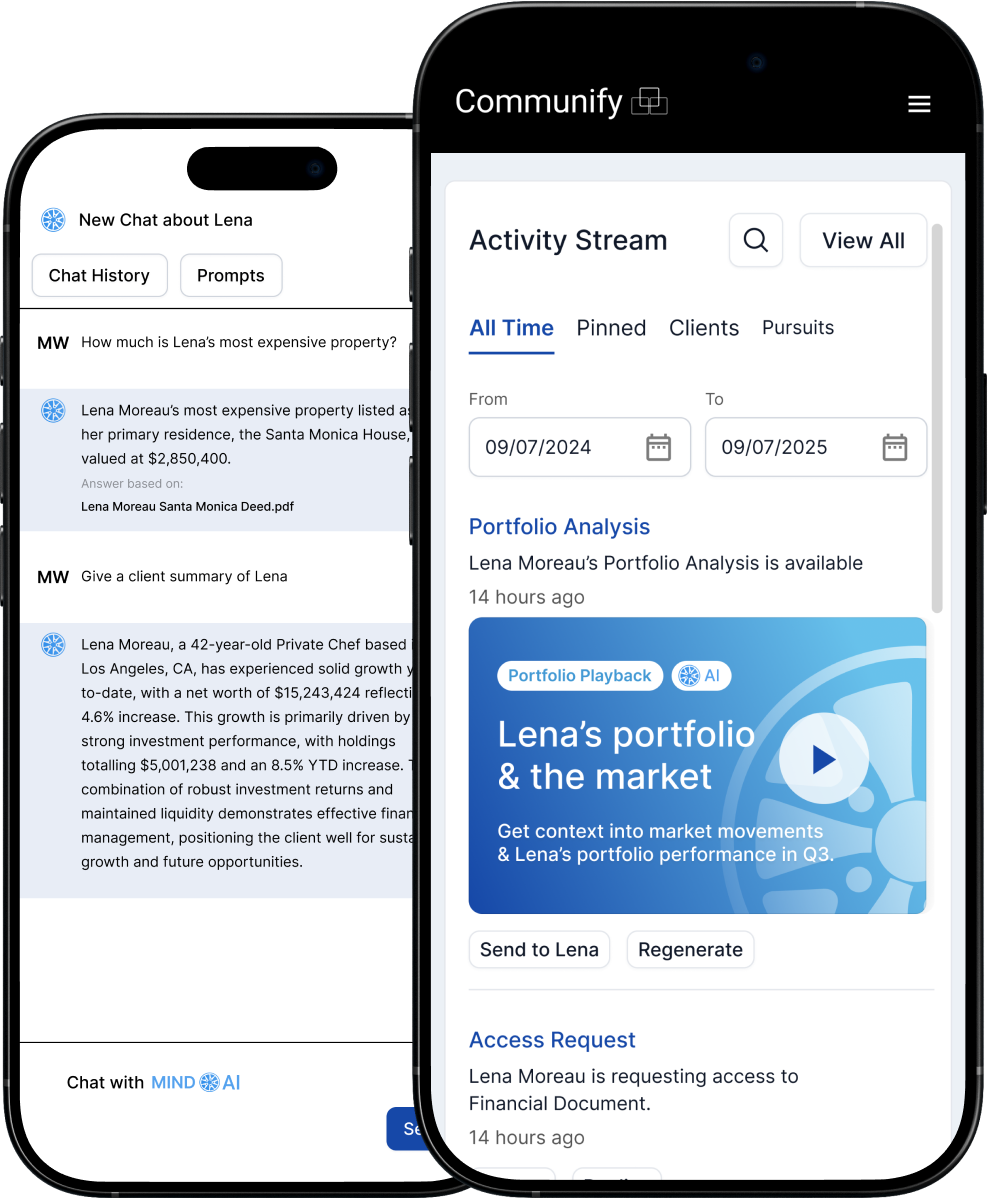Click the AI badge on portfolio card
The image size is (988, 1198).
[x=701, y=676]
